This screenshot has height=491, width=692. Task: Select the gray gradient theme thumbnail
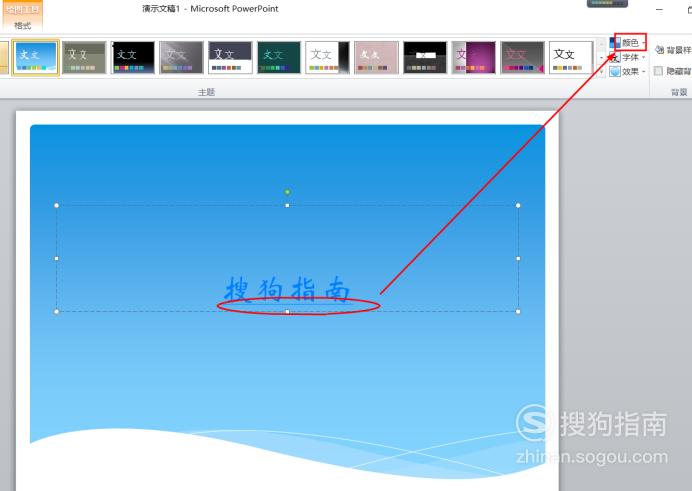(x=181, y=57)
